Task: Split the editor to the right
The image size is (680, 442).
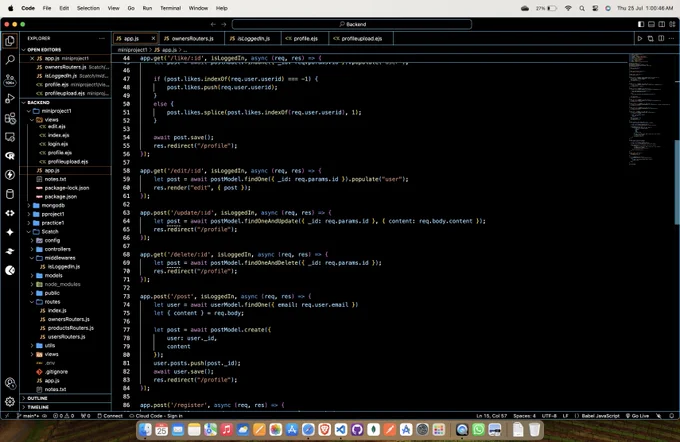Action: click(661, 39)
